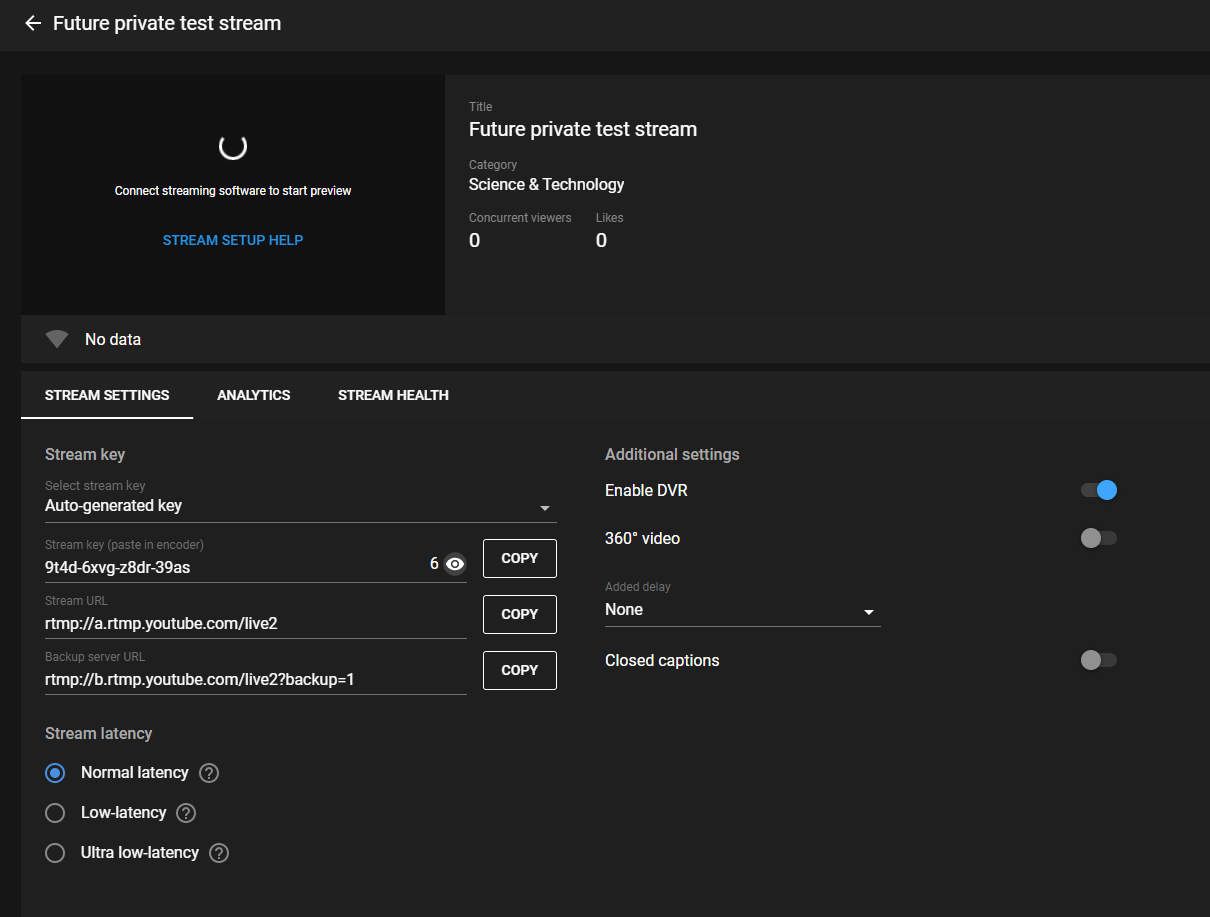Open the Select stream key dropdown

coord(301,500)
